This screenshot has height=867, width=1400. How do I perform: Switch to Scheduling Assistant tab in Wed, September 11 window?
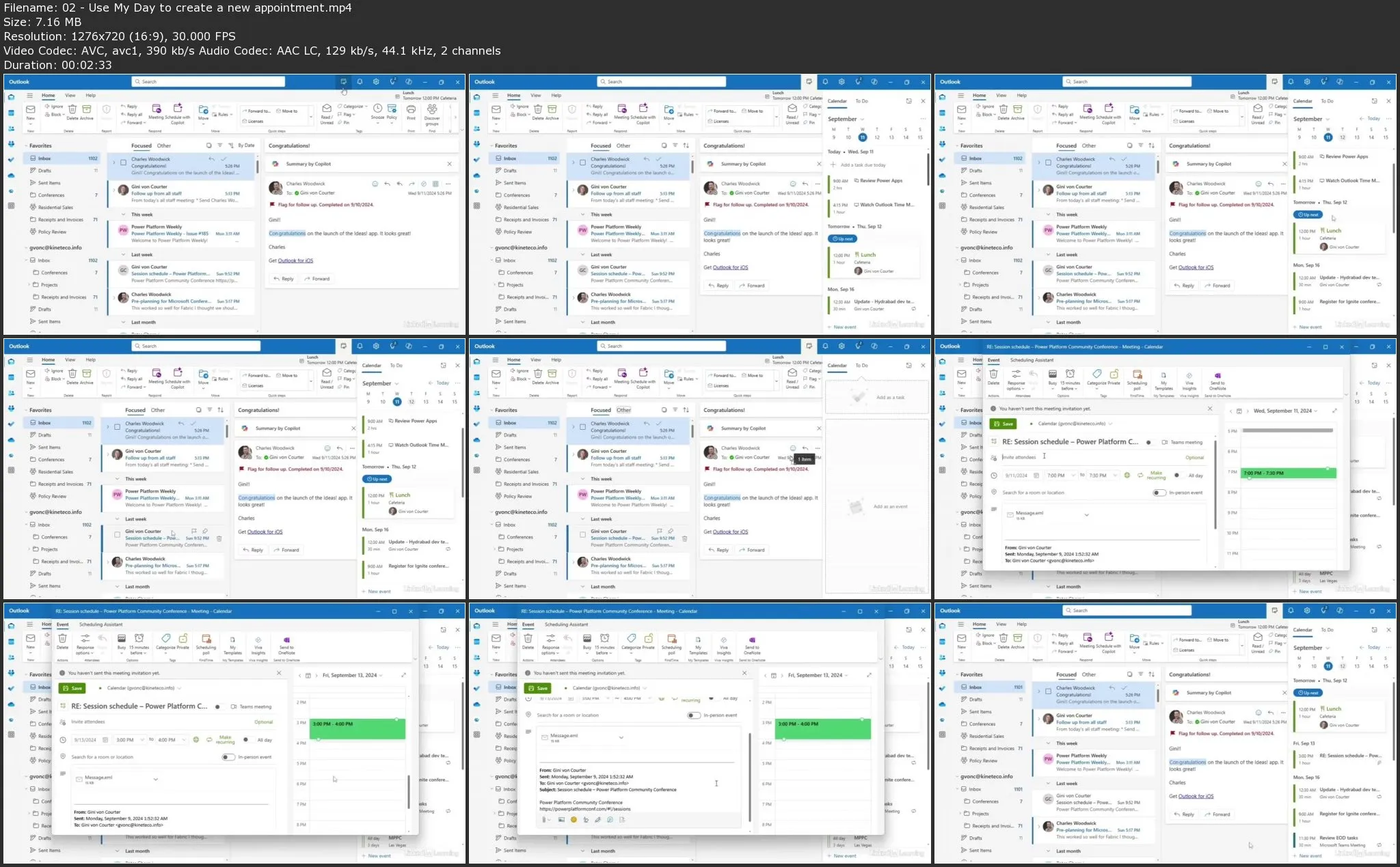coord(1032,360)
